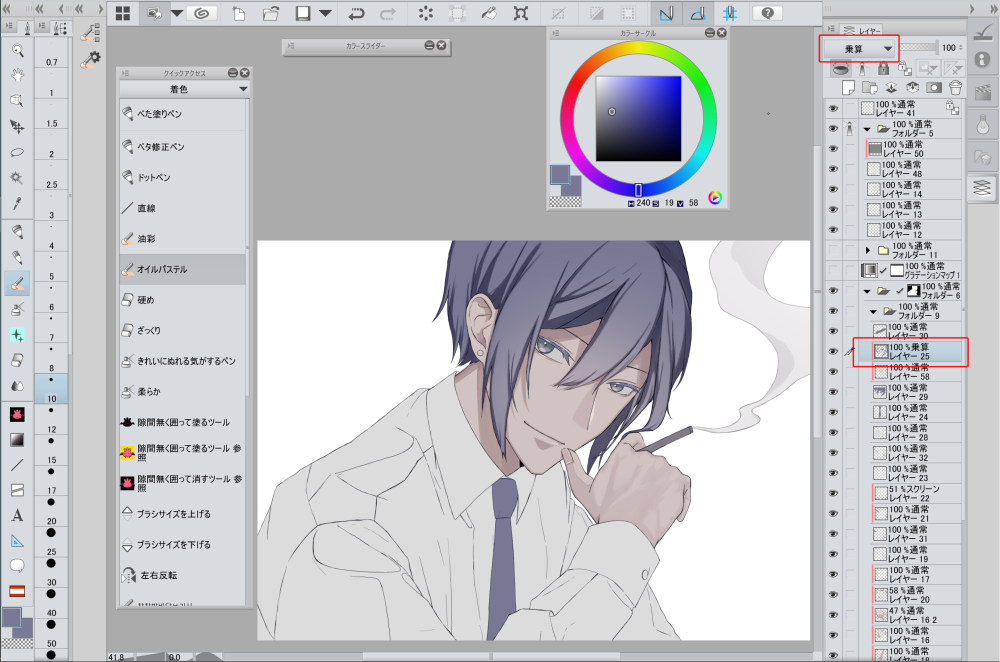Select the Text tool in the toolbar
1000x662 pixels.
(x=17, y=516)
